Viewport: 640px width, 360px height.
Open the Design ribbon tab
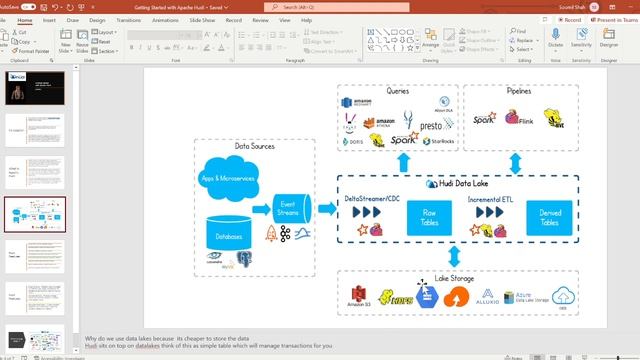pyautogui.click(x=97, y=20)
